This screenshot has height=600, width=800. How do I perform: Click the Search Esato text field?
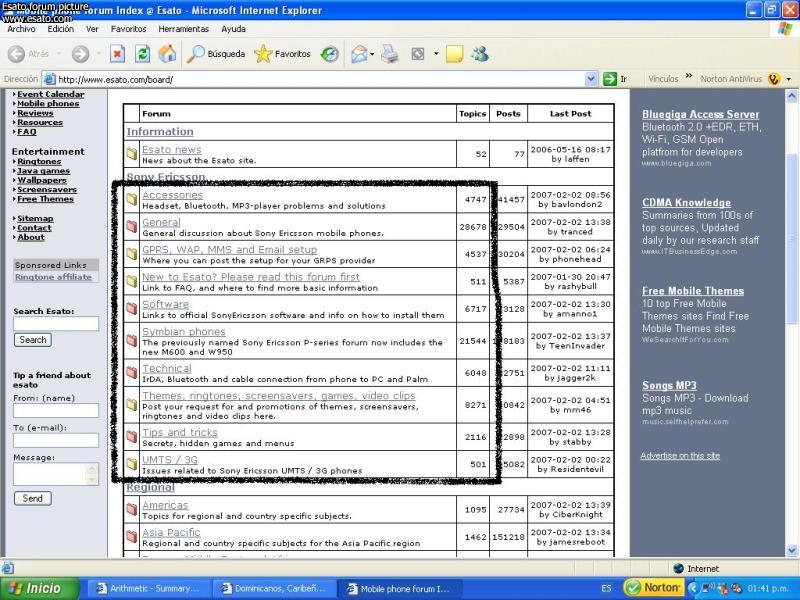point(56,323)
